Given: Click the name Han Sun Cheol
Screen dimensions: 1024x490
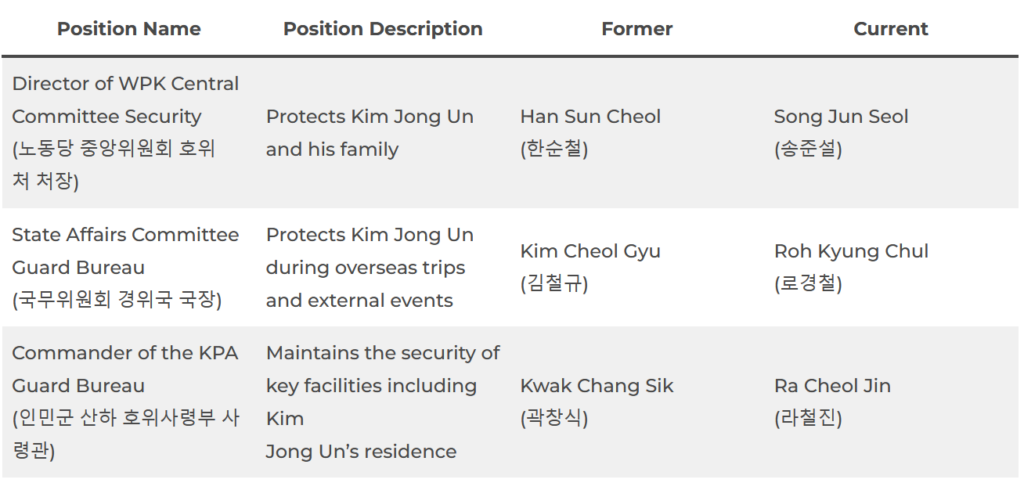Looking at the screenshot, I should 590,117.
